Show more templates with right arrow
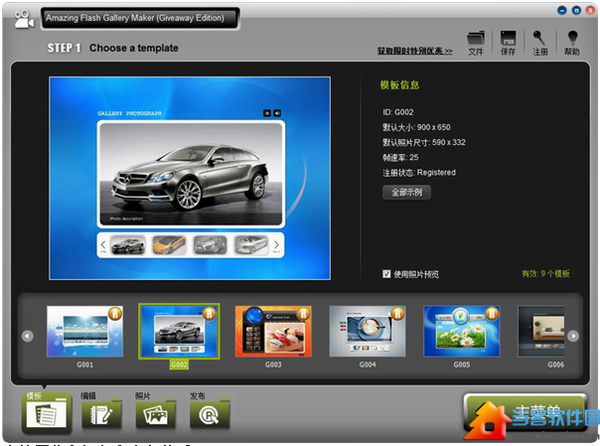The height and width of the screenshot is (446, 600). click(573, 336)
